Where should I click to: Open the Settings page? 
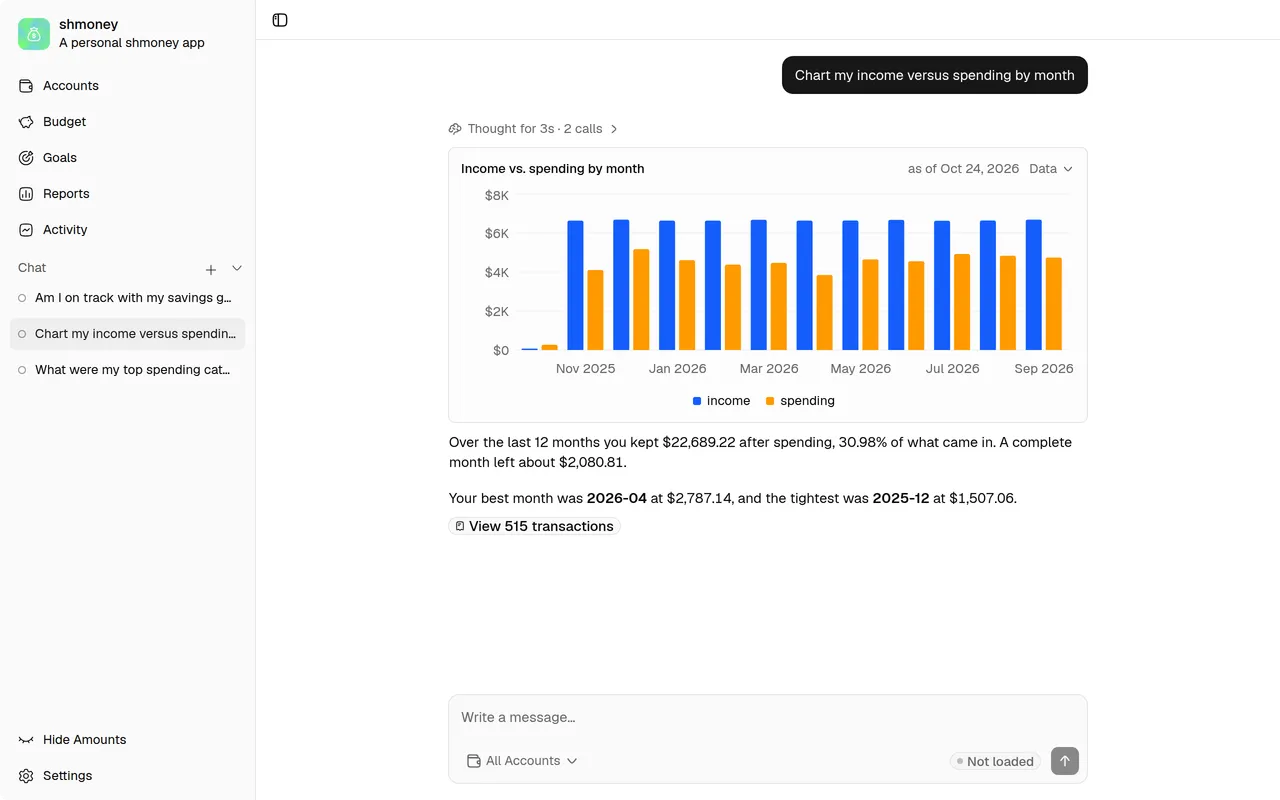click(127, 776)
